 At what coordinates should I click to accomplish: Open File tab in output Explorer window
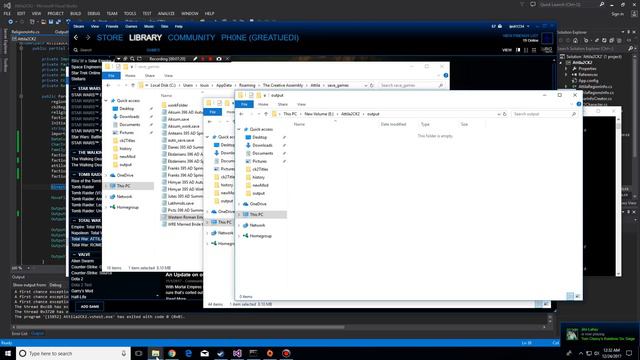(x=244, y=104)
